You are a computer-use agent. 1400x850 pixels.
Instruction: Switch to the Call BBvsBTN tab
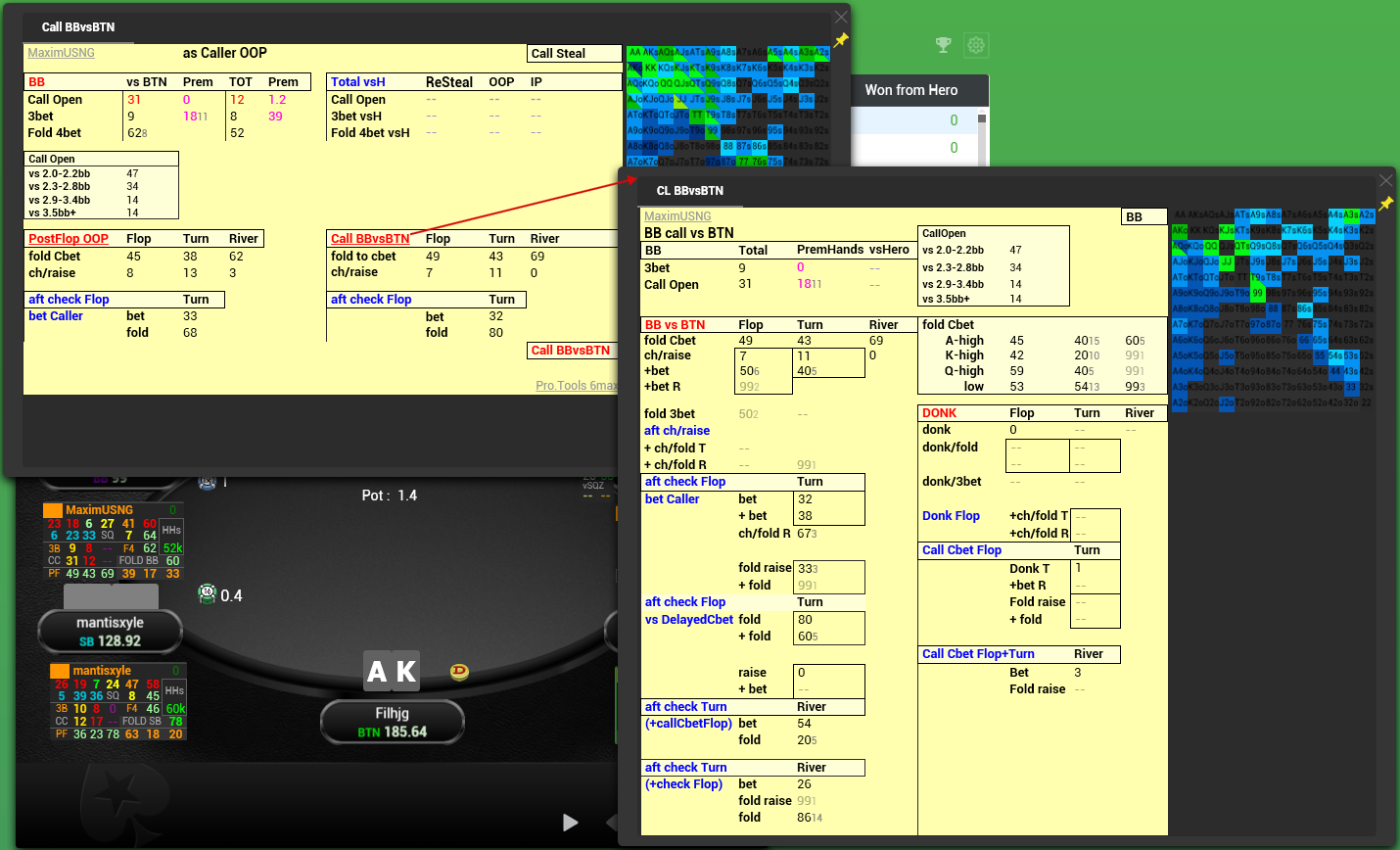tap(78, 26)
